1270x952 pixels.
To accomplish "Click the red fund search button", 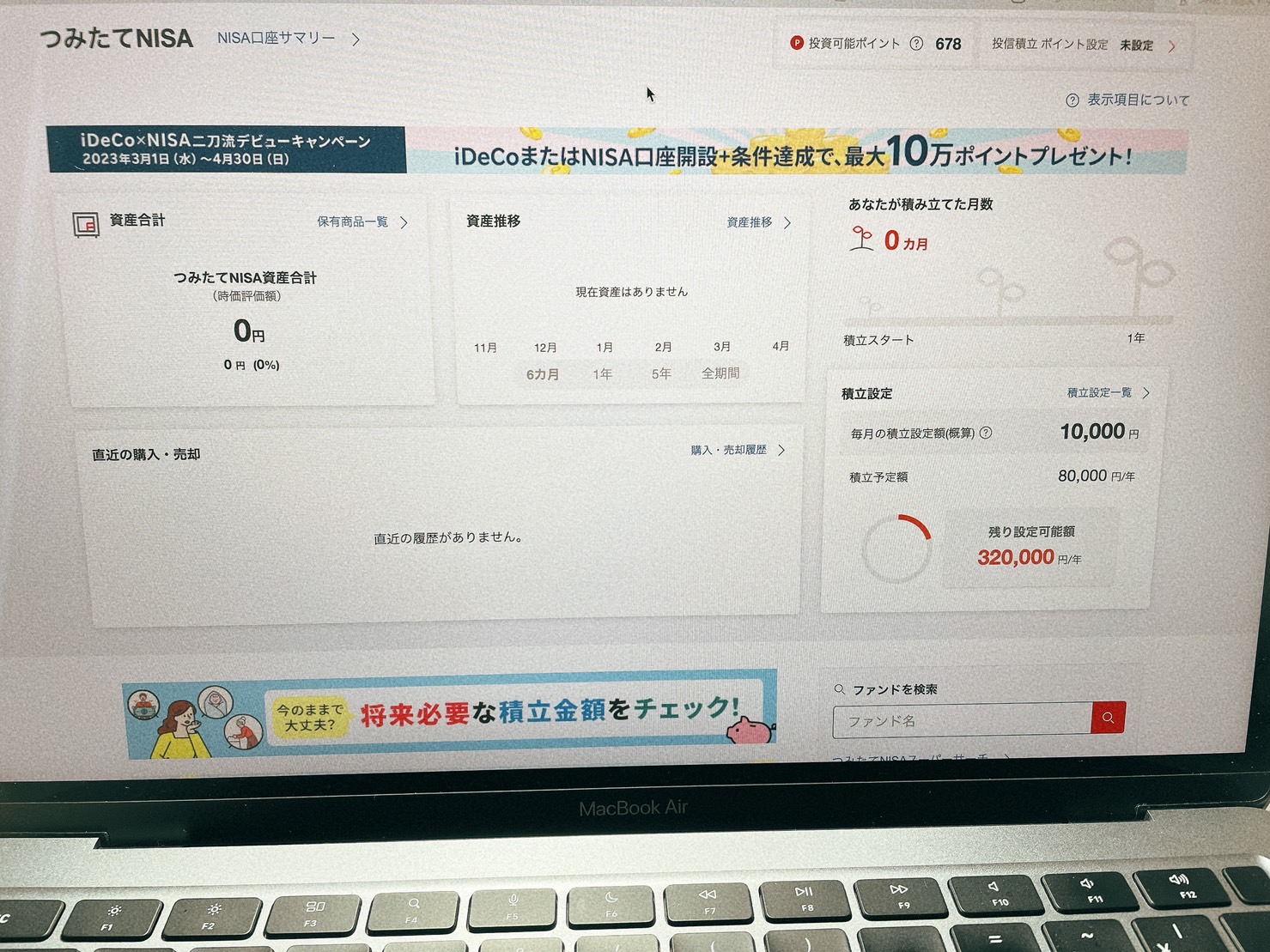I will [1108, 718].
